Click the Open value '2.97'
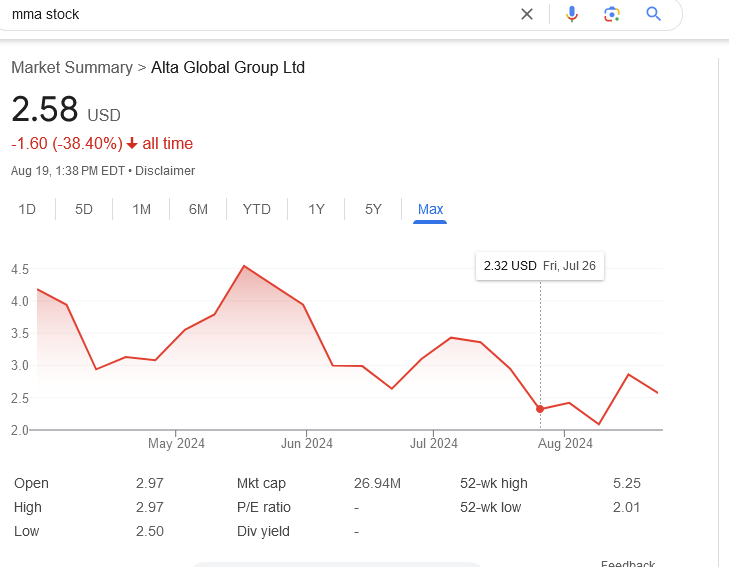 coord(150,483)
